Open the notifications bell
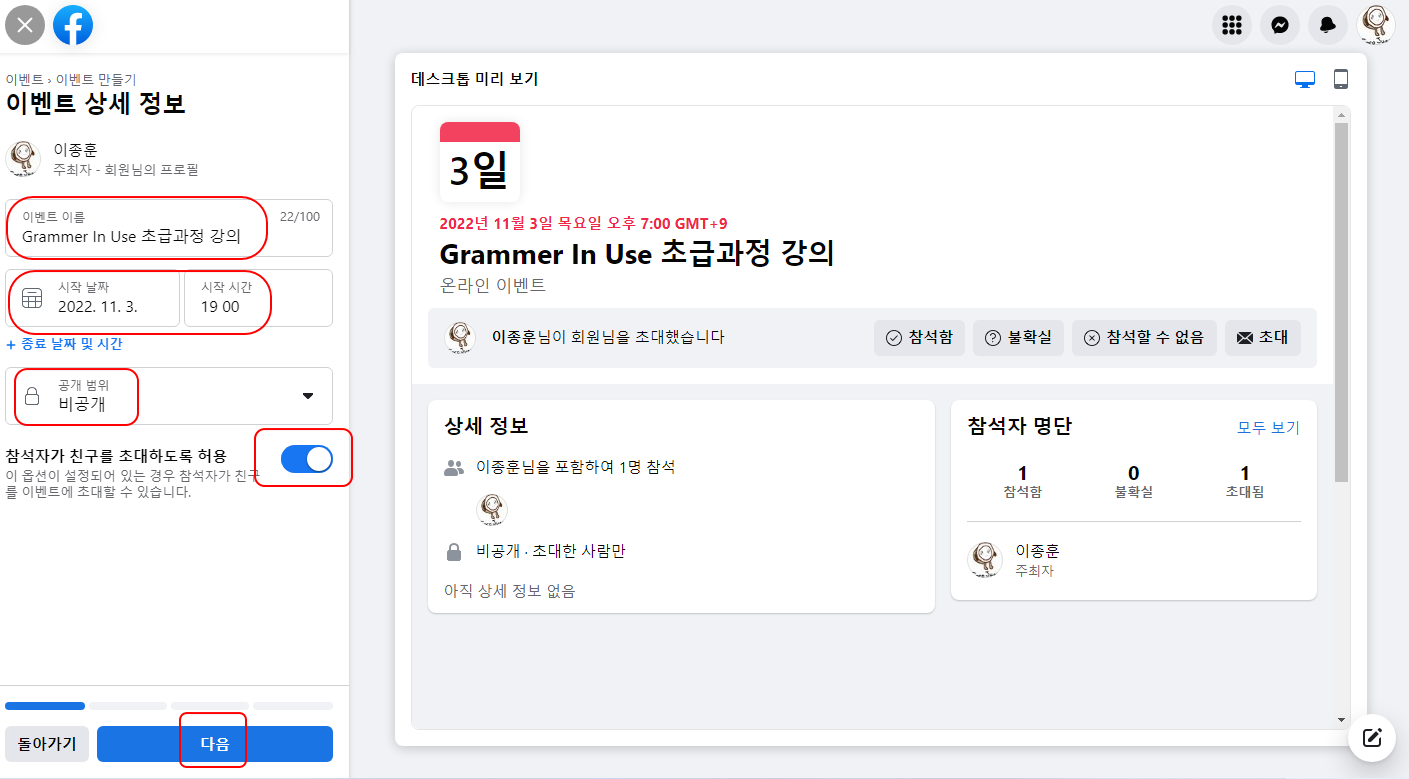The image size is (1409, 779). 1328,25
